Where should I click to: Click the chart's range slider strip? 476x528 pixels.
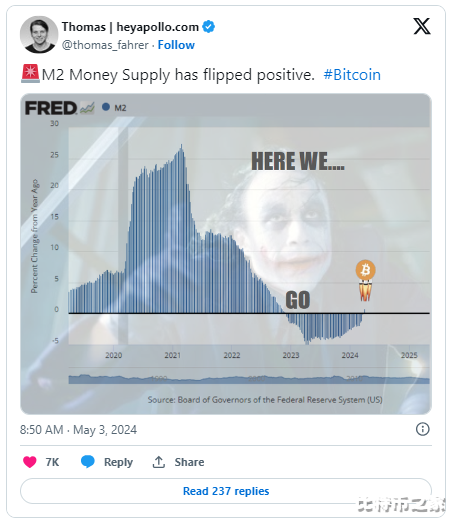tap(249, 379)
